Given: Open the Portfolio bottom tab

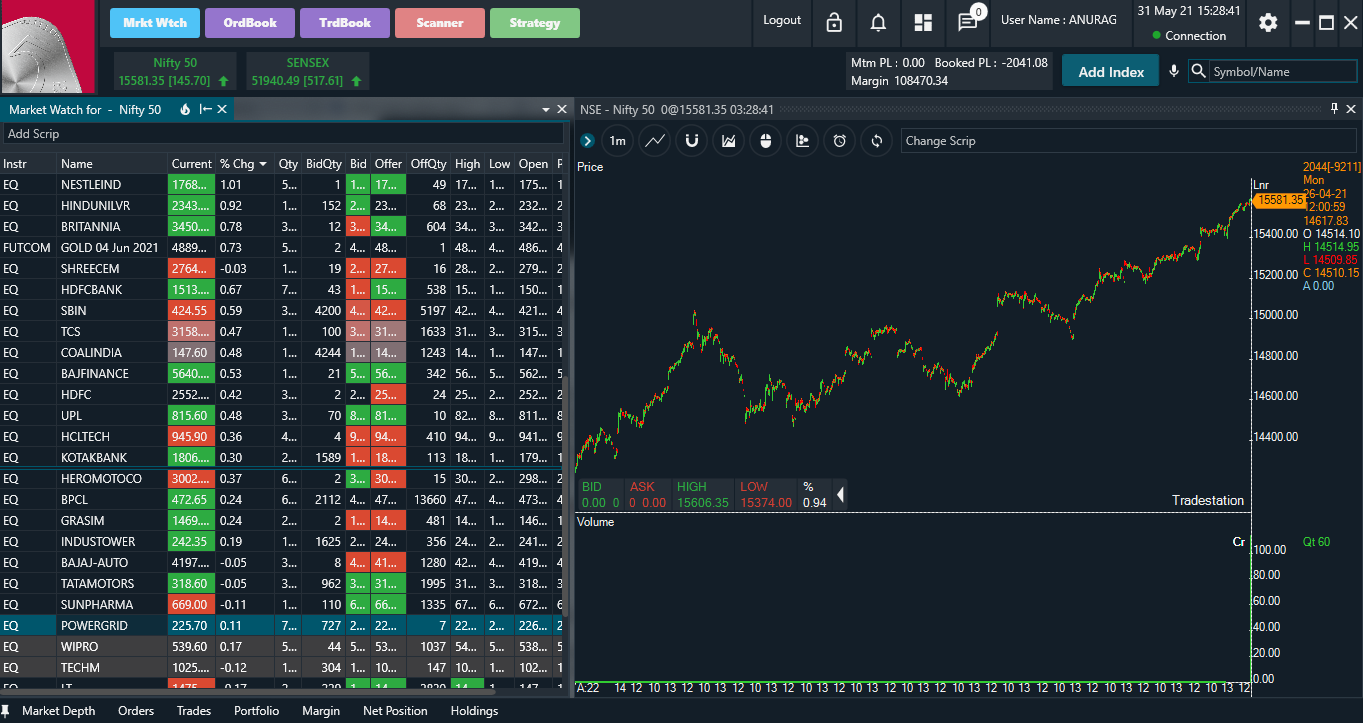Looking at the screenshot, I should pos(257,711).
